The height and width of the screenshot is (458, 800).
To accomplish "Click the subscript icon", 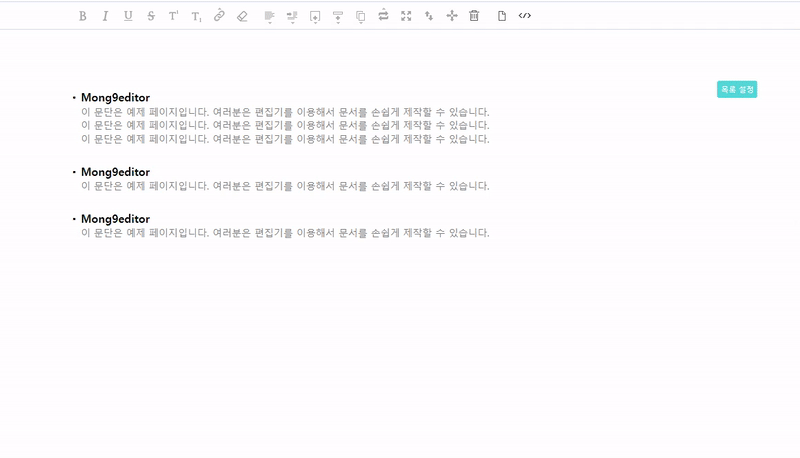I will coord(196,16).
